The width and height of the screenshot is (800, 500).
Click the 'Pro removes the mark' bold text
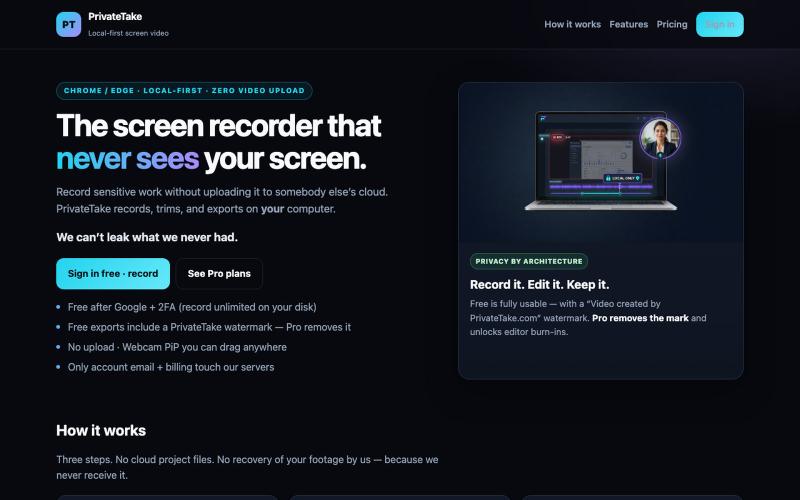[640, 318]
